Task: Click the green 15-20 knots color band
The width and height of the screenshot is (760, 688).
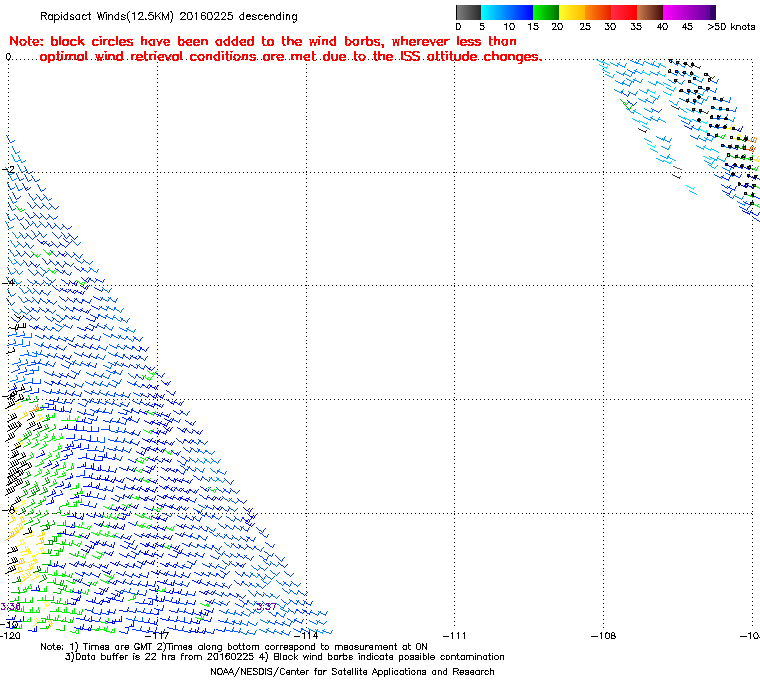Action: tap(546, 12)
